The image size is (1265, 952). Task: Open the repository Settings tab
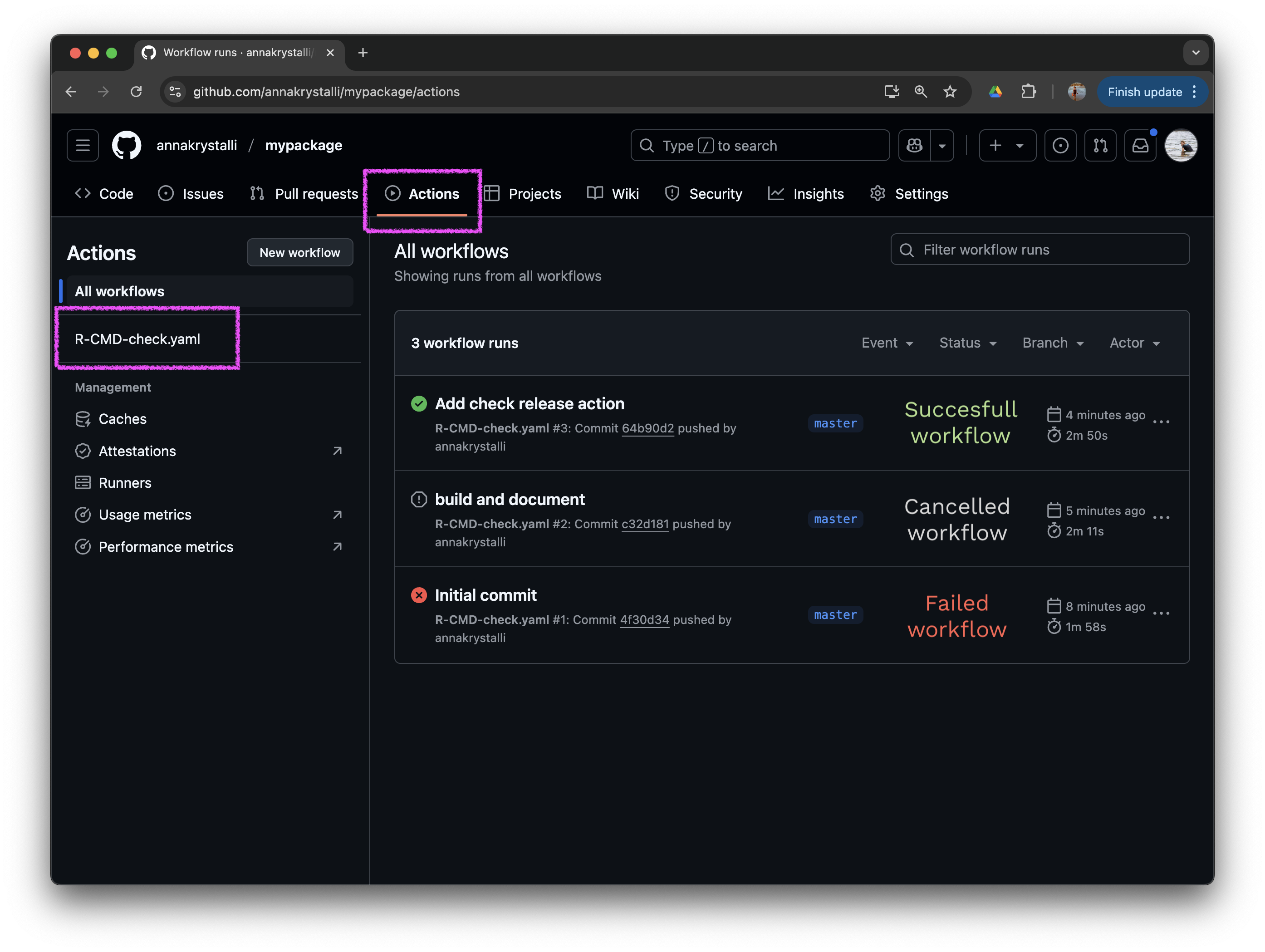coord(909,194)
